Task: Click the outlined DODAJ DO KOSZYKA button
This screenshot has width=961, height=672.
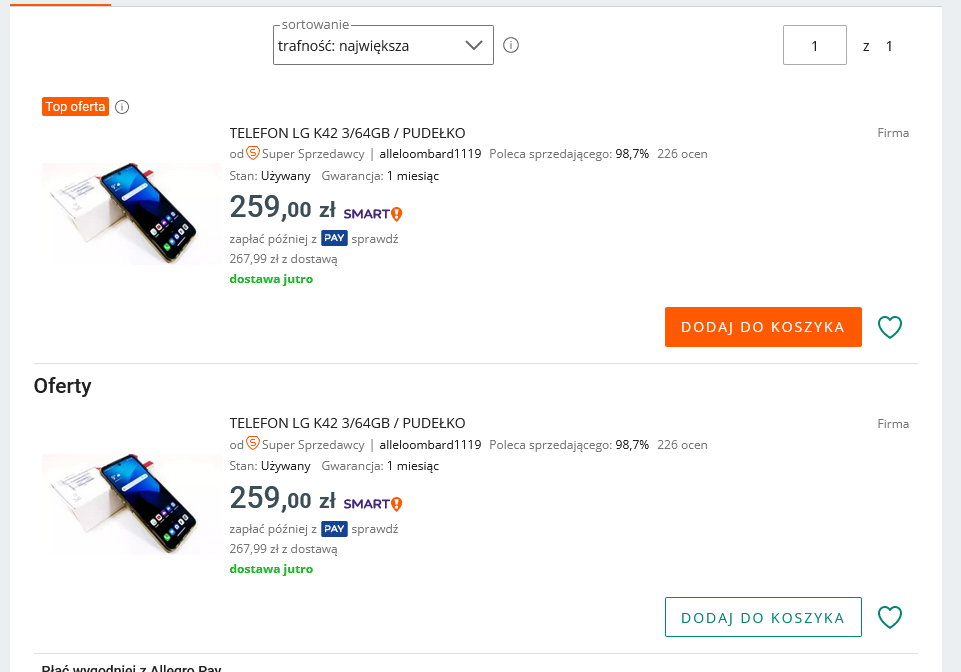Action: coord(763,617)
